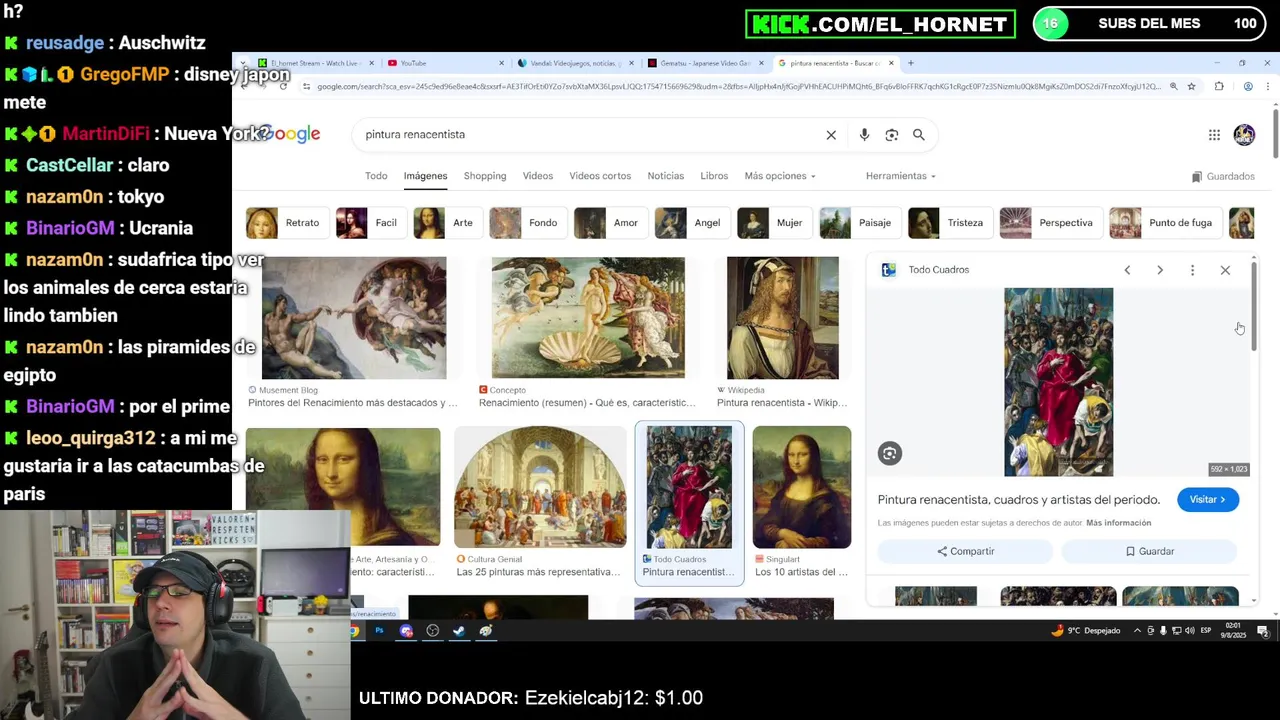Expand the Herramientas dropdown
Viewport: 1280px width, 720px height.
click(901, 176)
